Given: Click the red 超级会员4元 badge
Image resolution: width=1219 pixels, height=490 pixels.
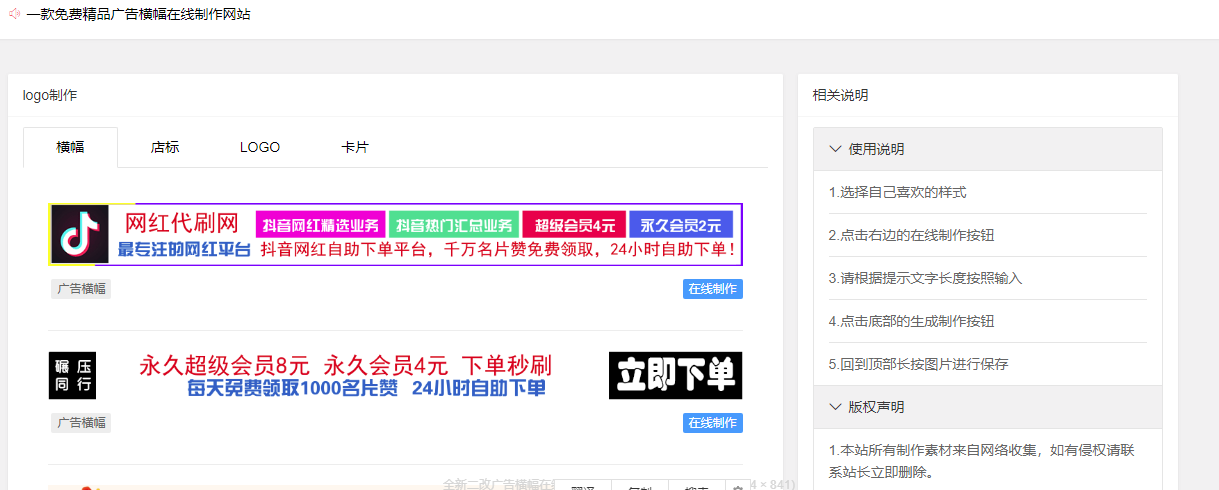Looking at the screenshot, I should coord(575,224).
